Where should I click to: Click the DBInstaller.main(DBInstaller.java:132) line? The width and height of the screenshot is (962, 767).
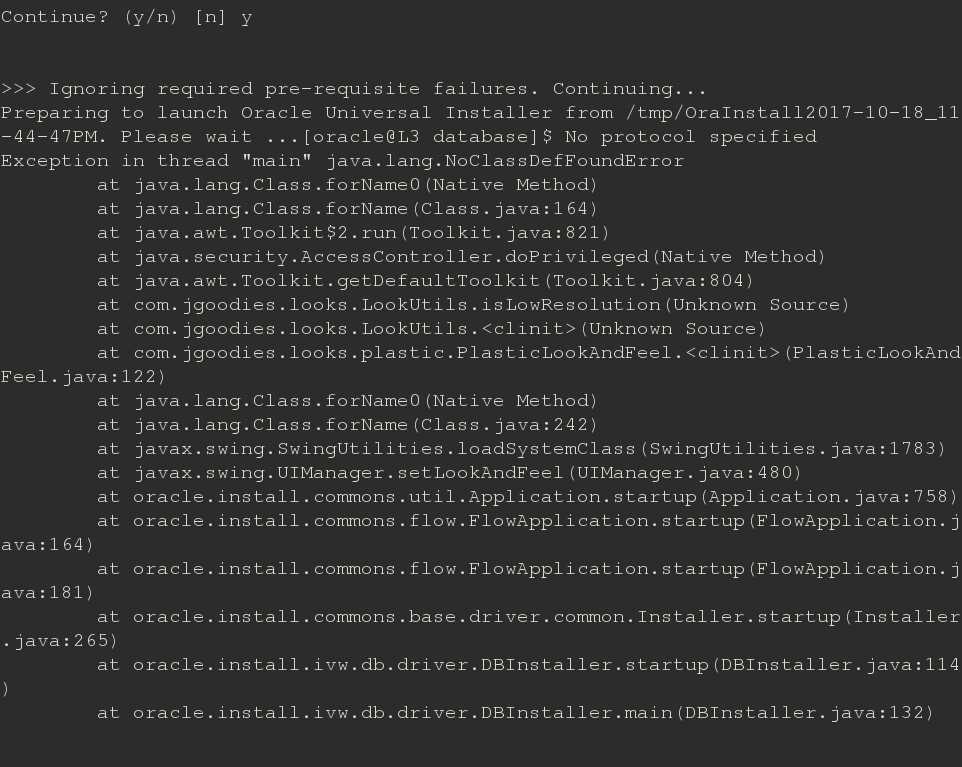[x=515, y=712]
